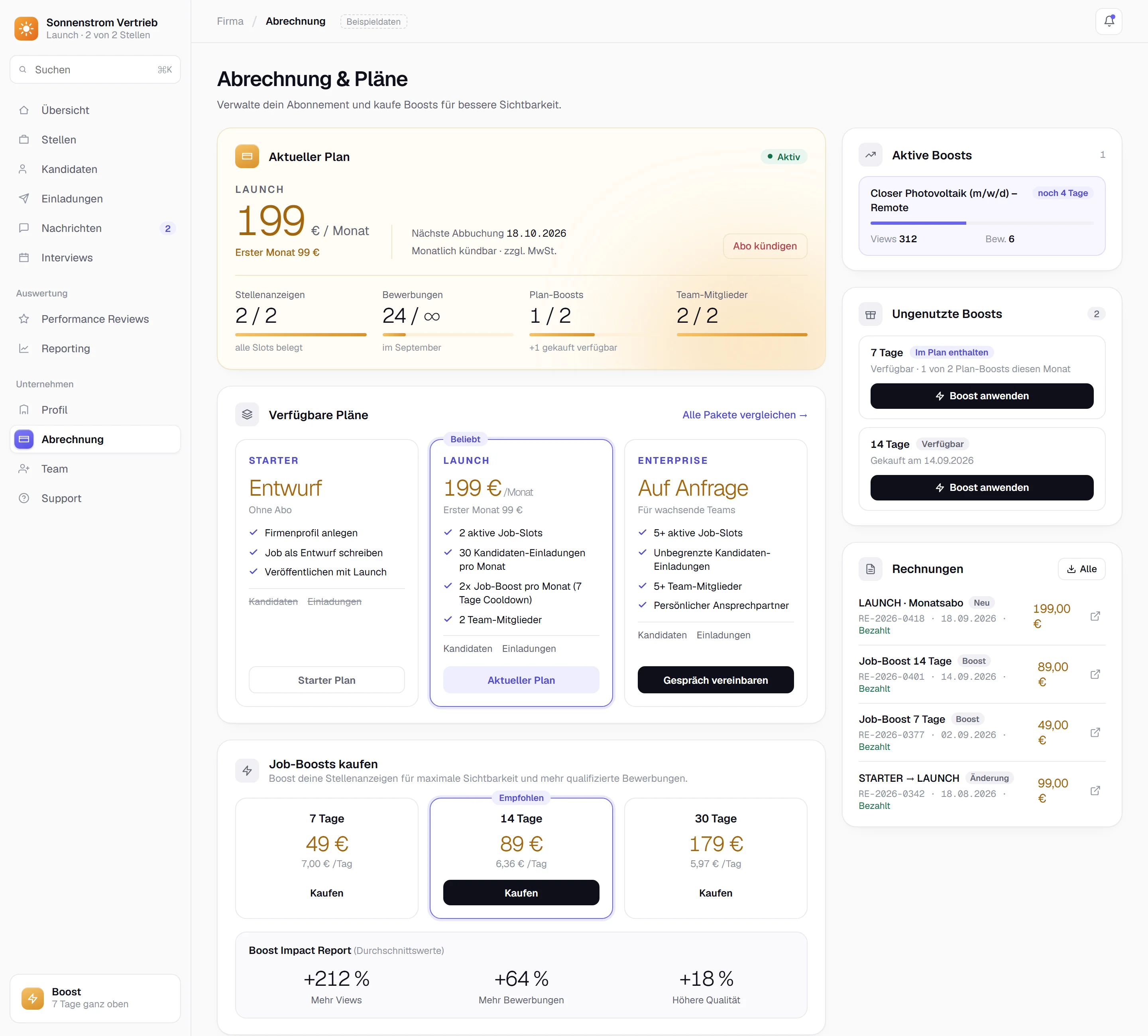Click the Abo kündigen button

[x=765, y=246]
